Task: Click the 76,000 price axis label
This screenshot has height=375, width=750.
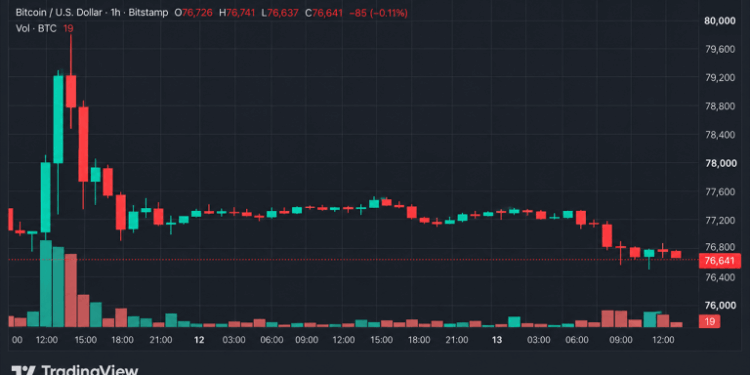Action: pyautogui.click(x=719, y=306)
